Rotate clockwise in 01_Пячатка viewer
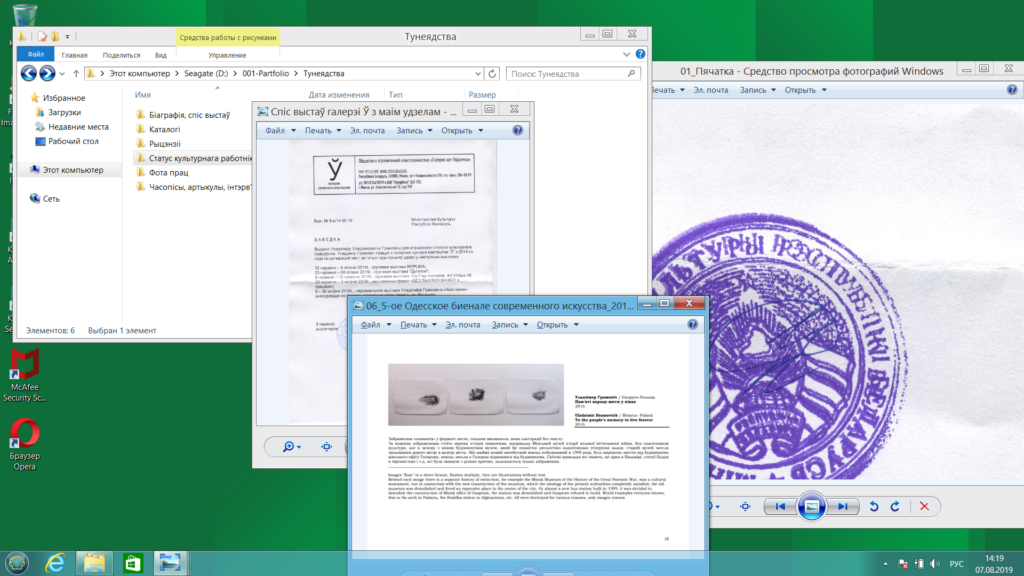 (x=895, y=506)
